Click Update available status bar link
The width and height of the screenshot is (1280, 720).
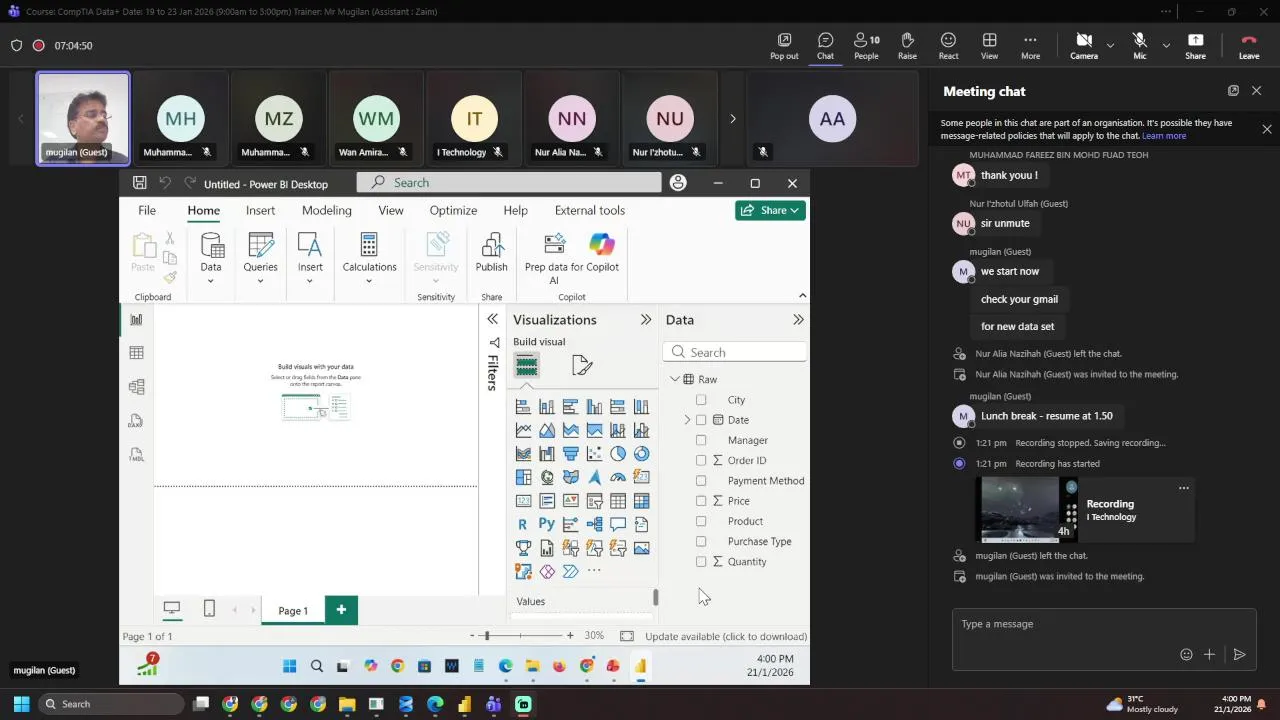pos(726,636)
